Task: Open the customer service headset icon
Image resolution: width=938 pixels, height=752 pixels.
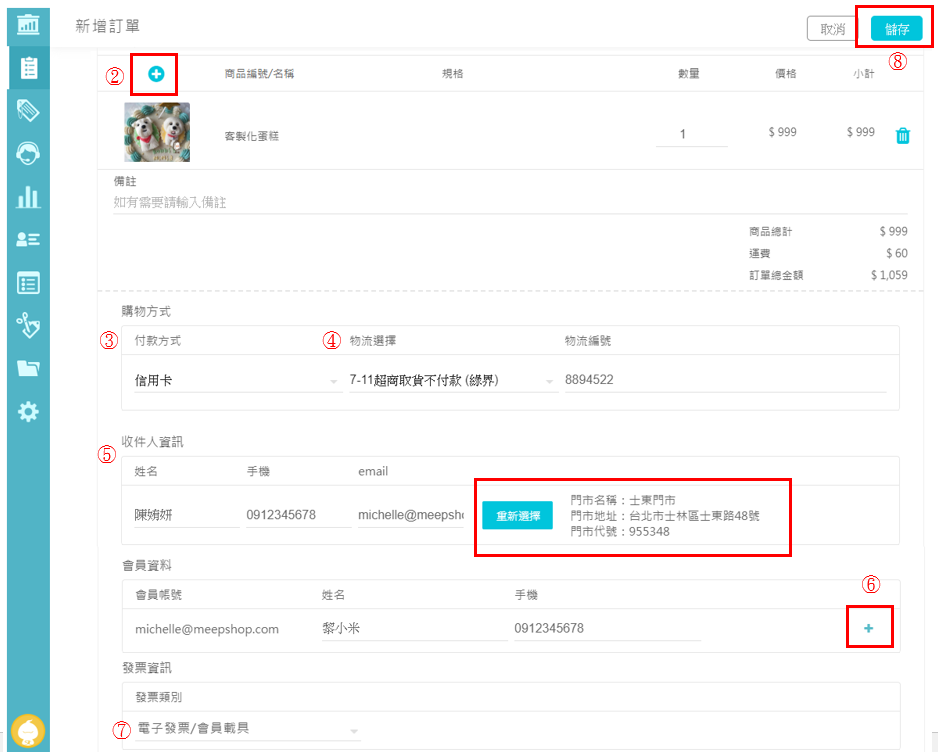Action: point(28,152)
